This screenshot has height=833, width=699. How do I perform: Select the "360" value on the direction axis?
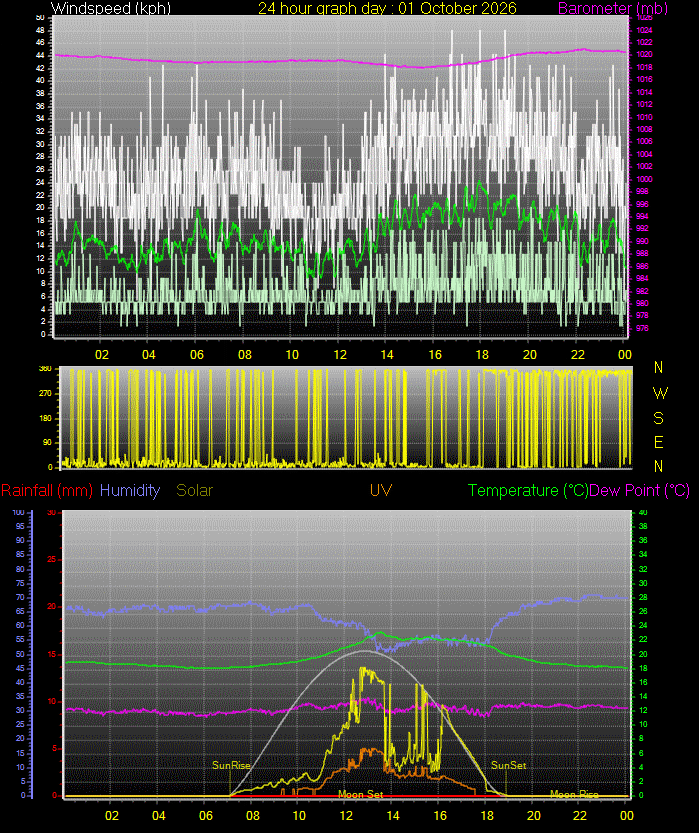46,368
